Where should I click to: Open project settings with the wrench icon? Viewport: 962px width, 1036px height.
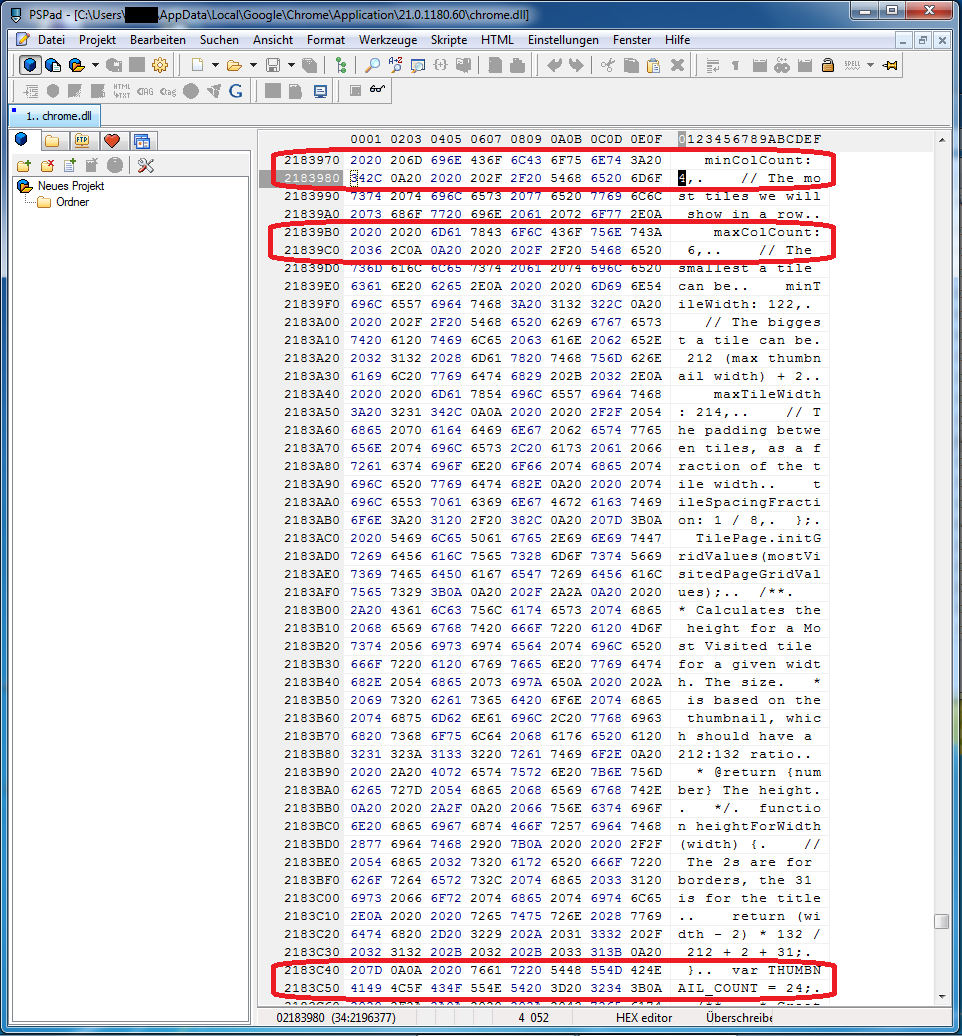click(x=145, y=166)
